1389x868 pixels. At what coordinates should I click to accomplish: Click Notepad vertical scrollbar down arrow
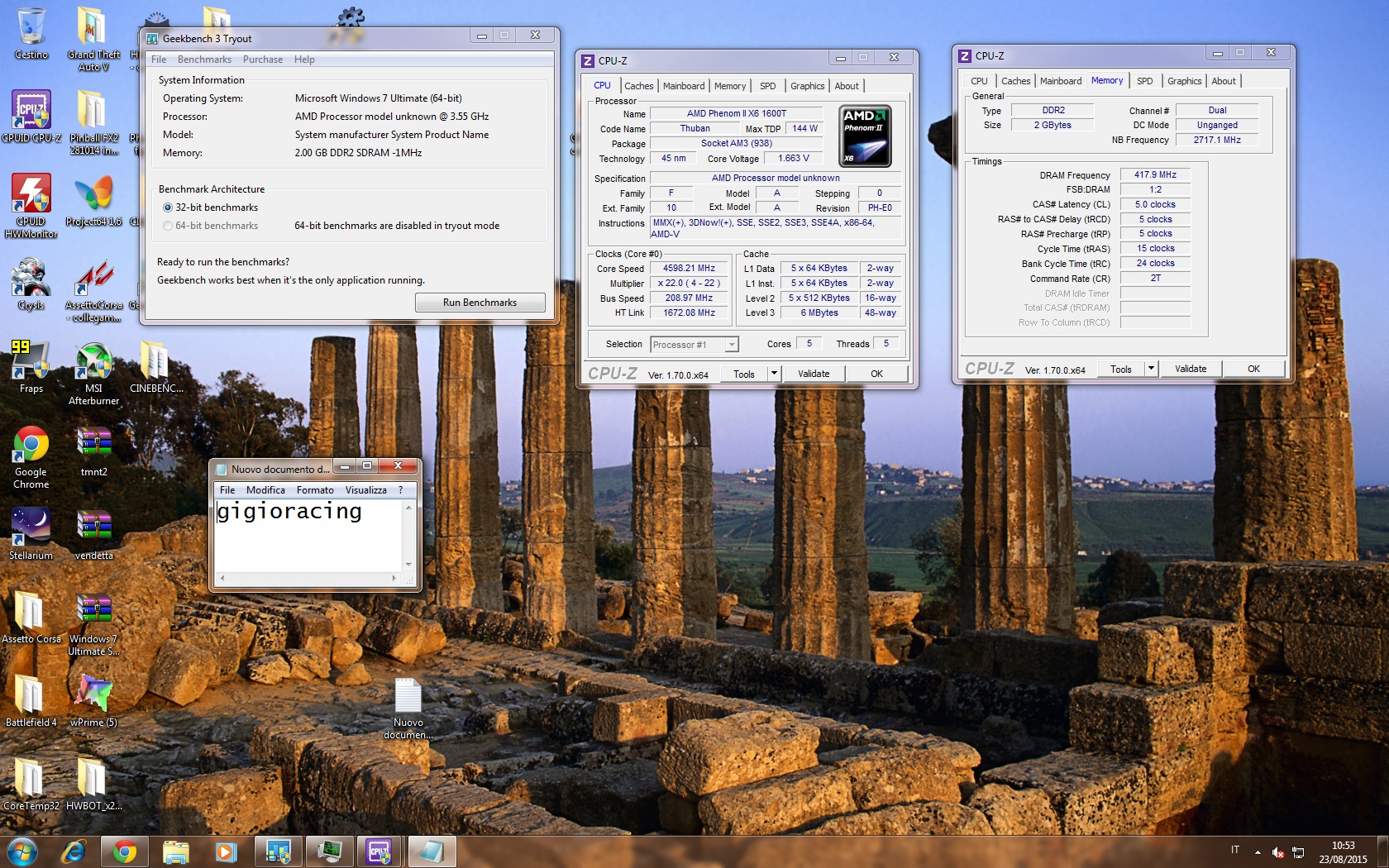click(408, 565)
